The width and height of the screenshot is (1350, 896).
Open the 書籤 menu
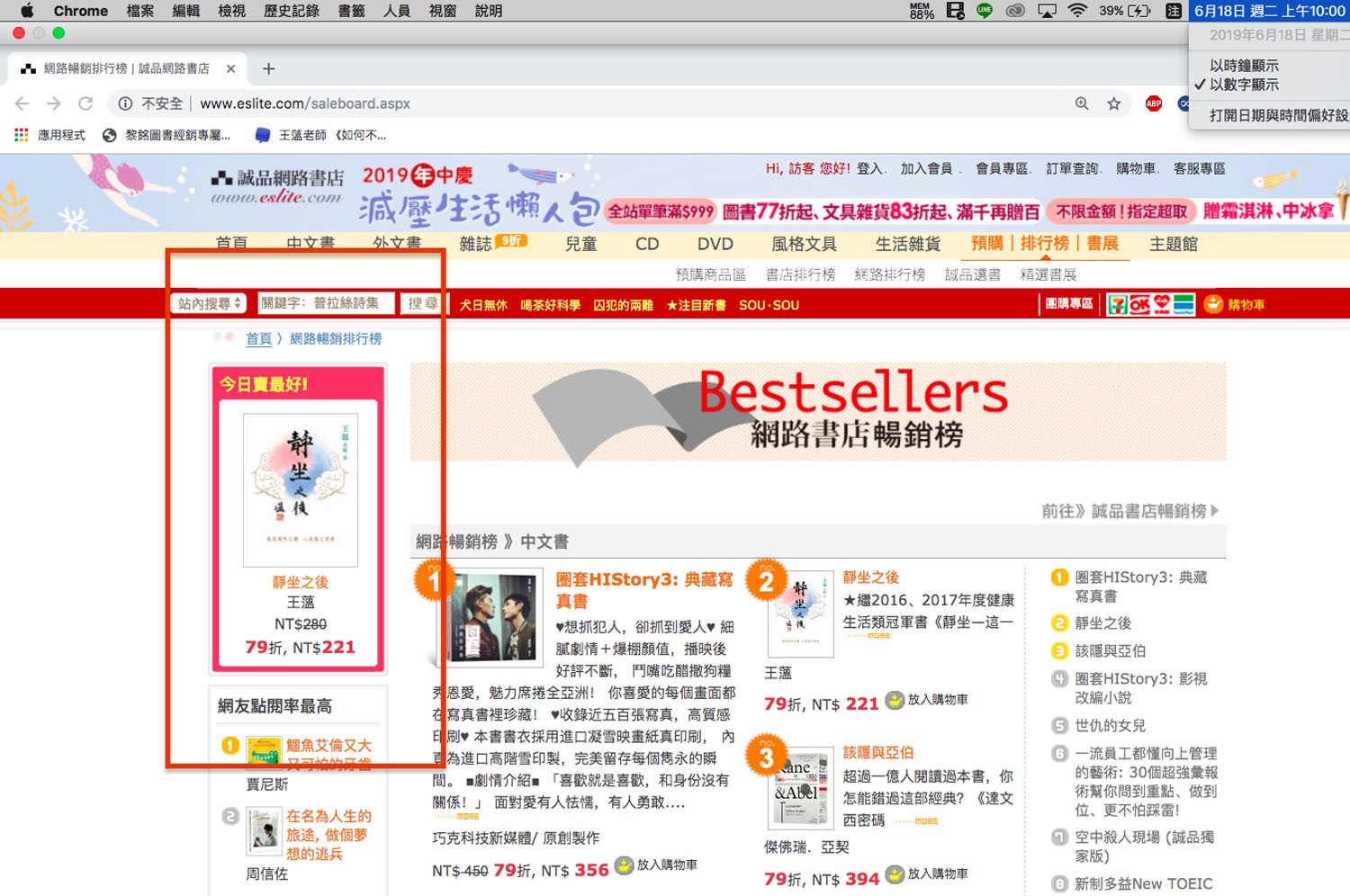pos(352,11)
